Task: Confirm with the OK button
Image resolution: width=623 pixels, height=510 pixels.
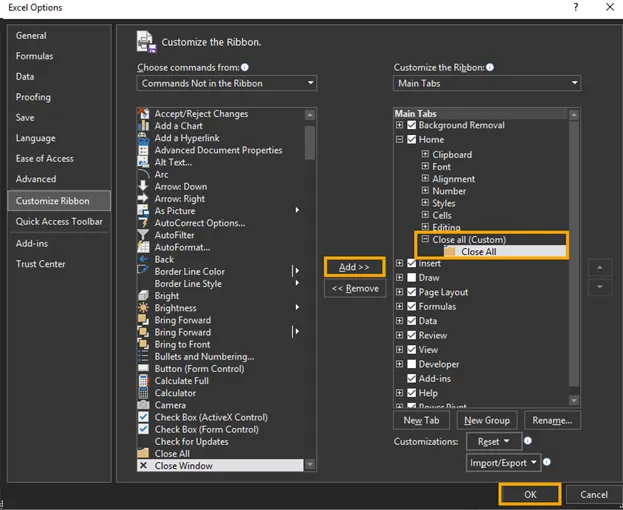Action: coord(530,495)
